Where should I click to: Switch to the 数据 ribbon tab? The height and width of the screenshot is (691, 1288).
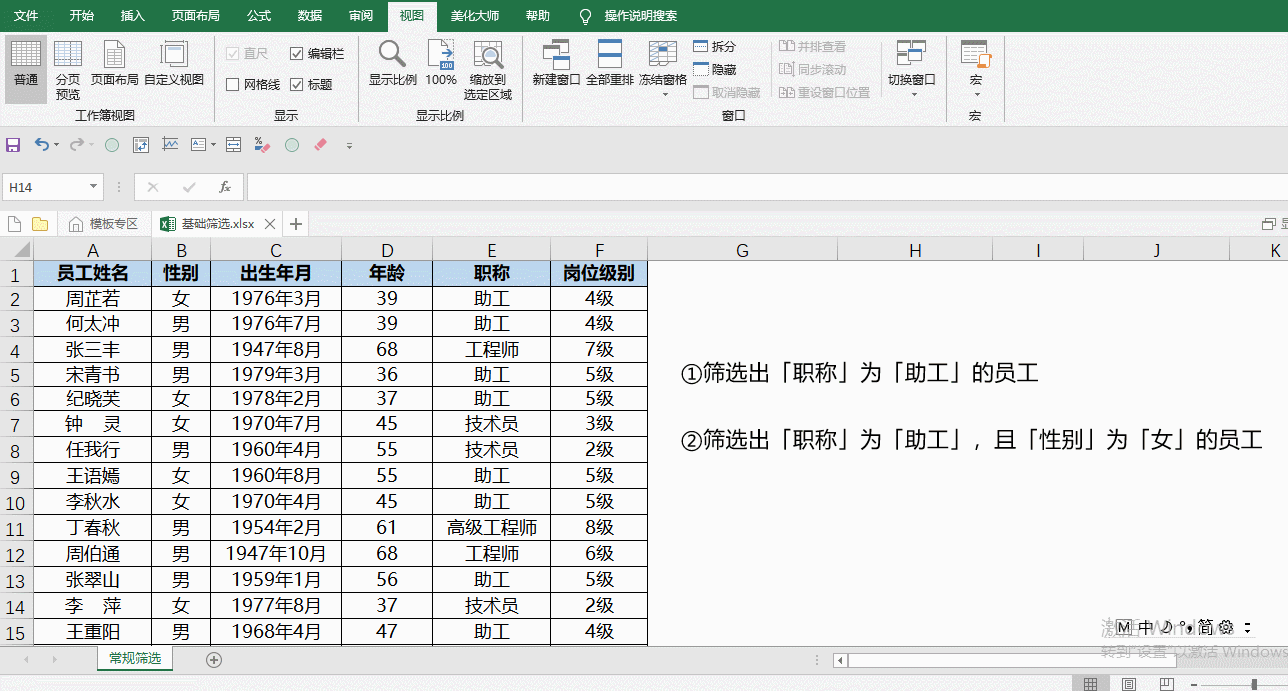(308, 15)
